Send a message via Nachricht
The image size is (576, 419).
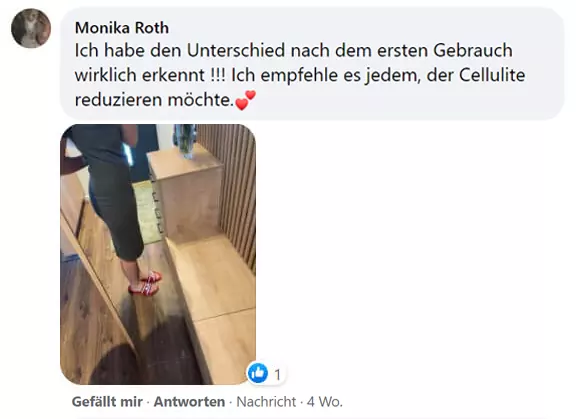266,402
